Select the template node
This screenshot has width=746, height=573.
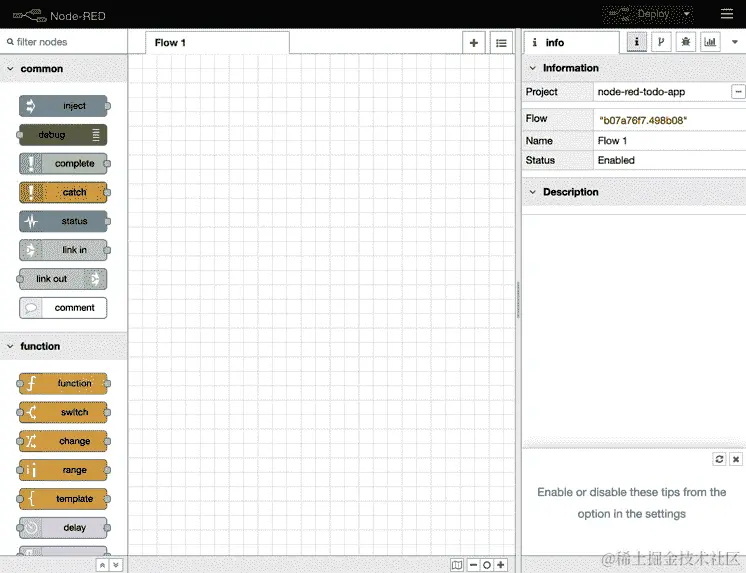tap(63, 499)
